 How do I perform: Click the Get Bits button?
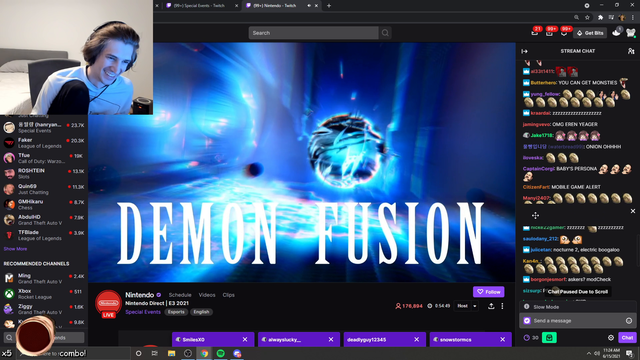(x=590, y=33)
